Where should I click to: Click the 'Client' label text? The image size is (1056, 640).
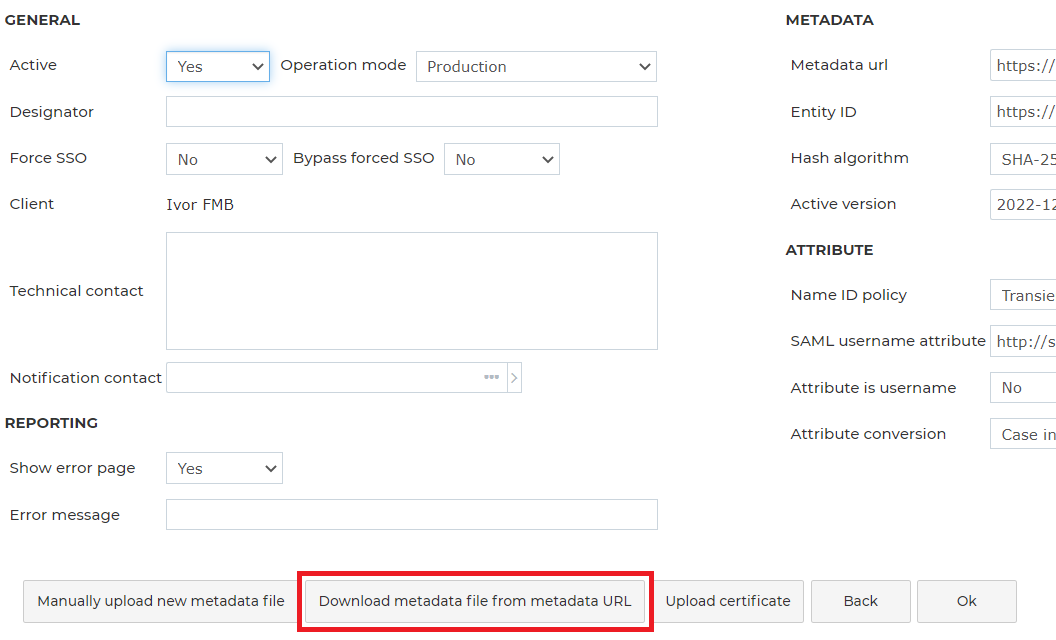(x=32, y=204)
